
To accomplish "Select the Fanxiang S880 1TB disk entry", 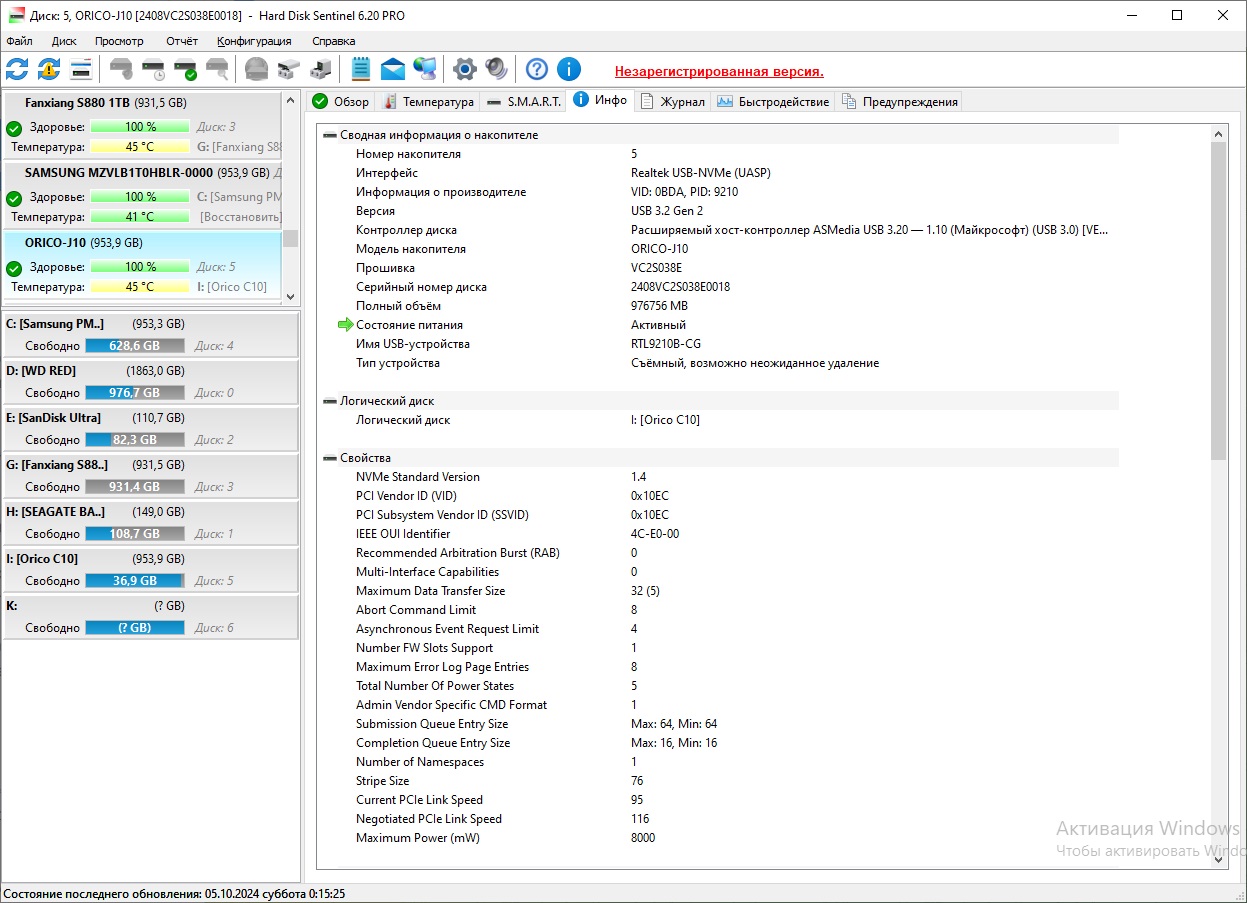I will (x=143, y=125).
